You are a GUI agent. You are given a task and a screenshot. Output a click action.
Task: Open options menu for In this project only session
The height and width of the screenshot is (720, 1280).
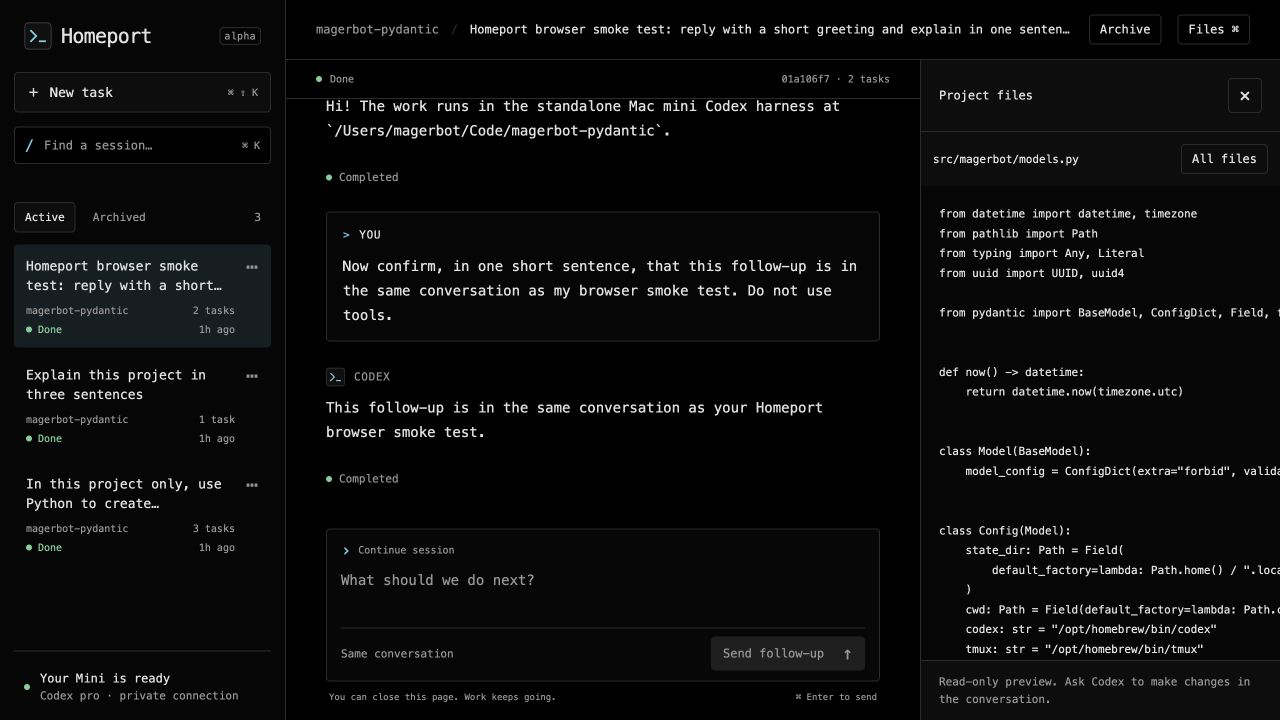click(x=252, y=485)
